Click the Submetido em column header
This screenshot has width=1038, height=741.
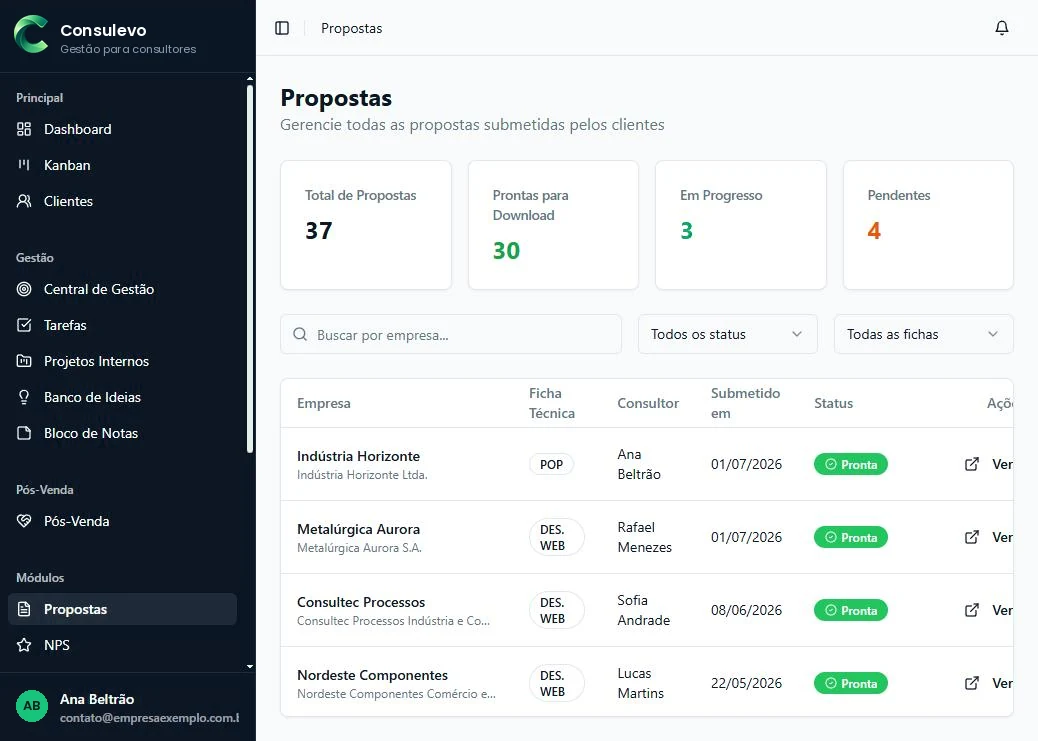click(745, 403)
